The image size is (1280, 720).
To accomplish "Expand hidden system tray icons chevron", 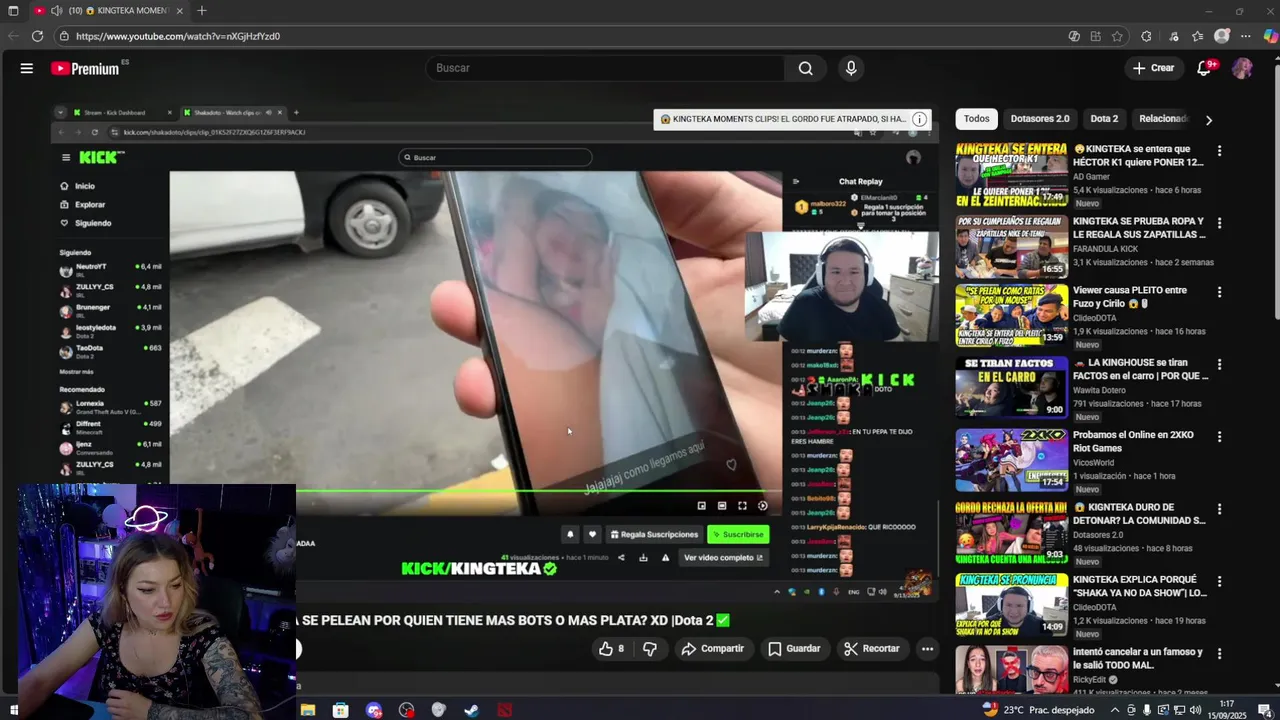I will pyautogui.click(x=1113, y=710).
